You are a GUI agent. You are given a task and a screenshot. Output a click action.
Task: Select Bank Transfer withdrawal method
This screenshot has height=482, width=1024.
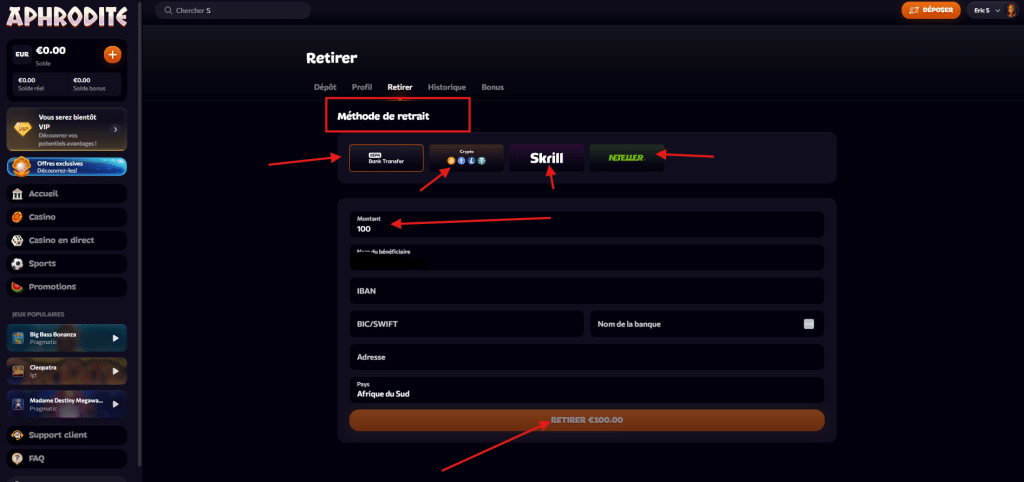[x=386, y=158]
